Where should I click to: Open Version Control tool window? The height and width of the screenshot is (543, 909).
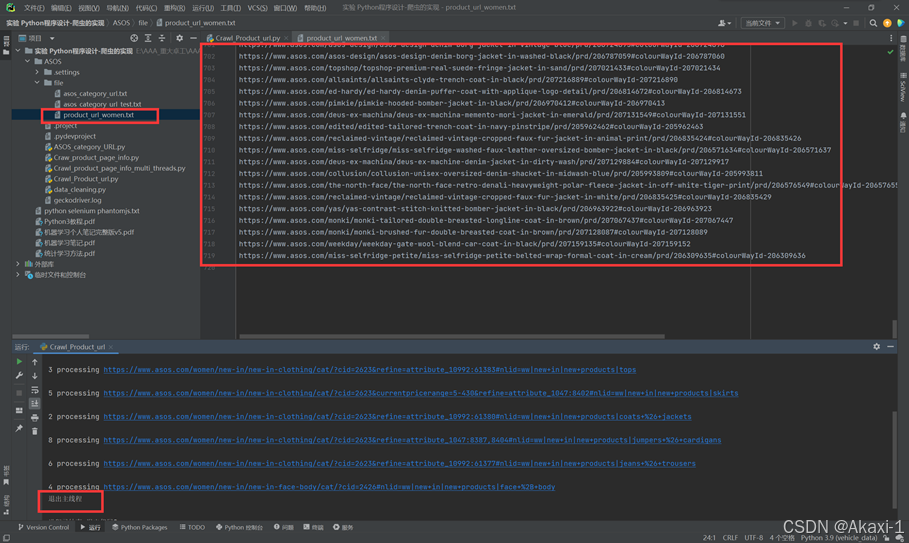click(x=43, y=527)
